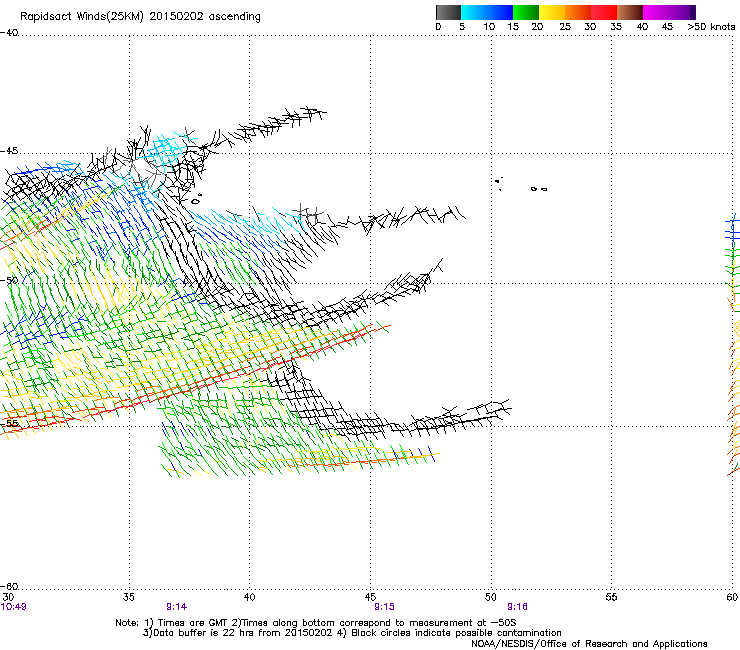Screen dimensions: 740x650
Task: Click the '>50 knots' legend label
Action: point(711,27)
